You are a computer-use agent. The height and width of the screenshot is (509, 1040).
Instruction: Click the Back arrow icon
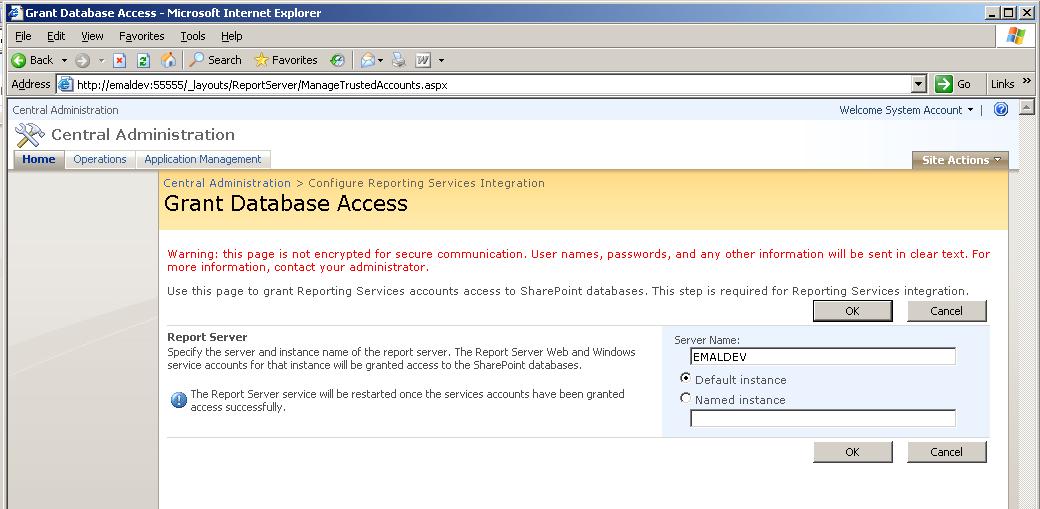(19, 60)
